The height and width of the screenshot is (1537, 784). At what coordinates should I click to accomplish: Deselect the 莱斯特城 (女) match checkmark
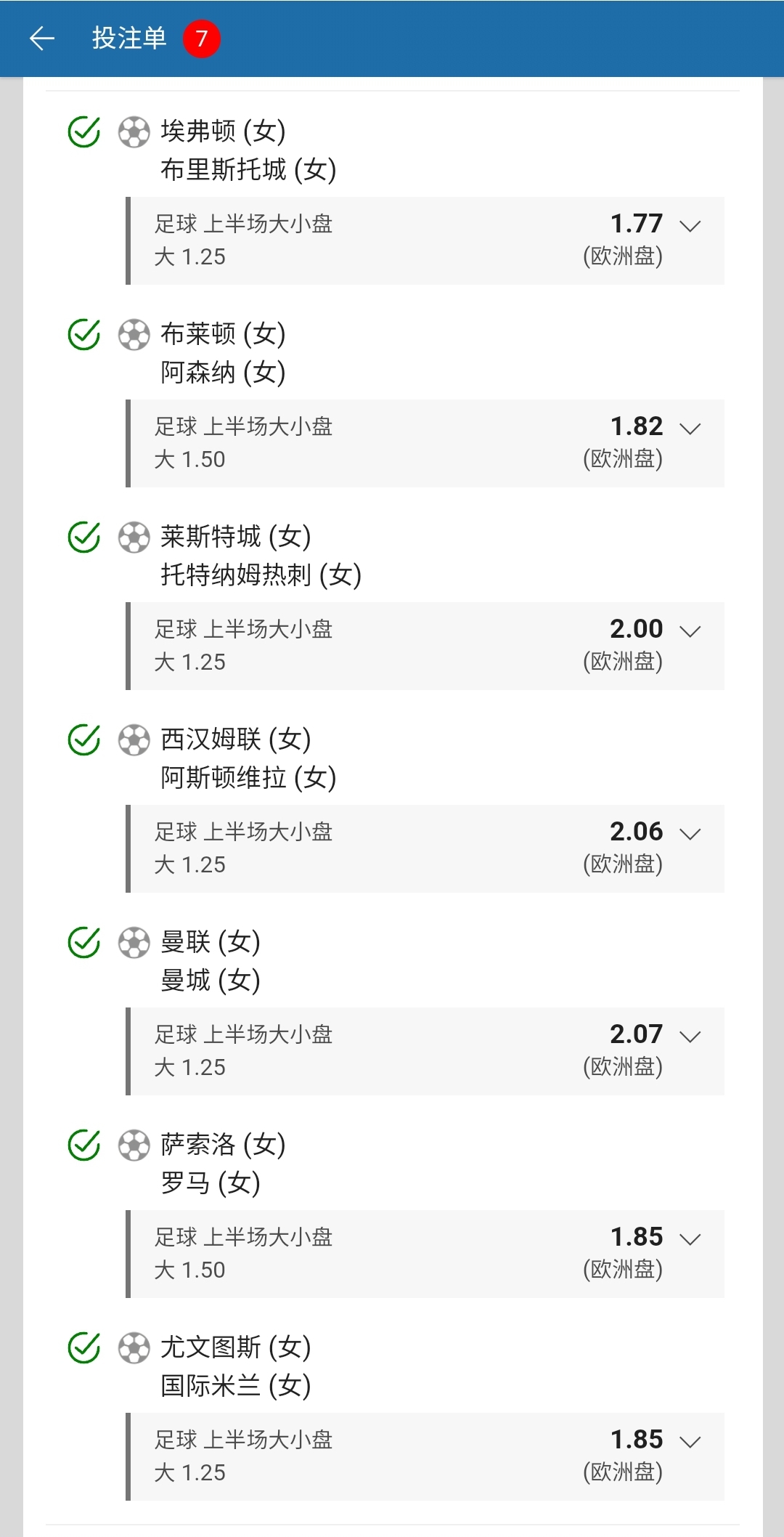(x=84, y=538)
